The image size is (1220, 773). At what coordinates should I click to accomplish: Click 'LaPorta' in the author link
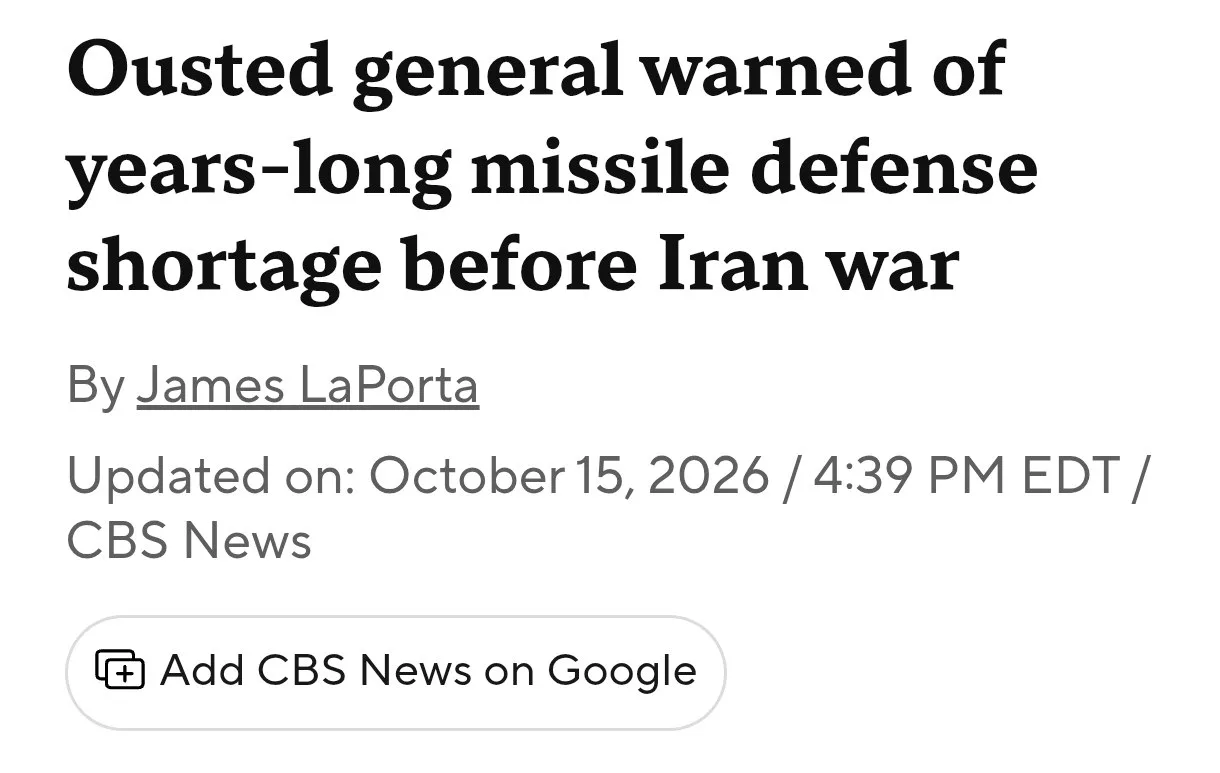[x=389, y=385]
